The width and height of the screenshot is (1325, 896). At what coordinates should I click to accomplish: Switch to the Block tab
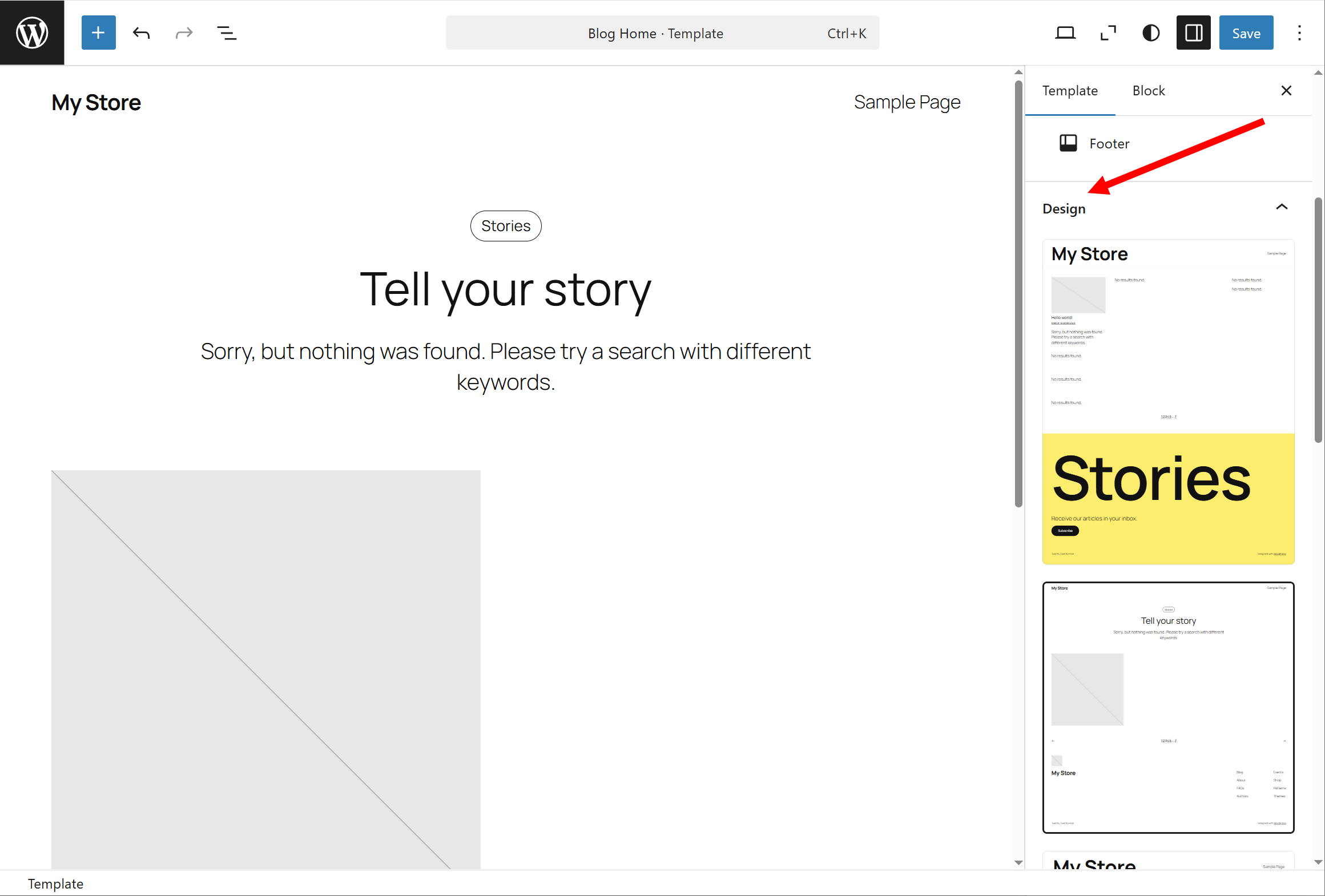[x=1148, y=91]
